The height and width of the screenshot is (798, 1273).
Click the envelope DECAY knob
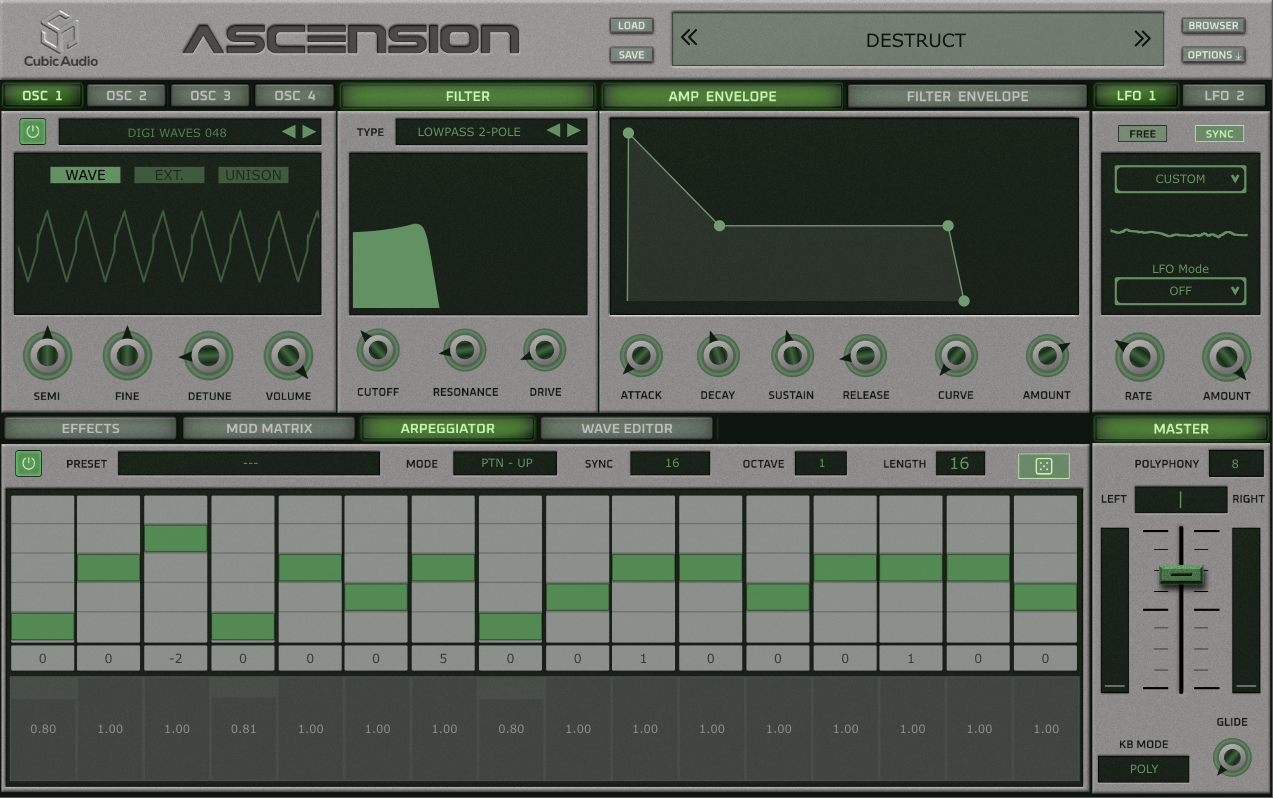[717, 355]
